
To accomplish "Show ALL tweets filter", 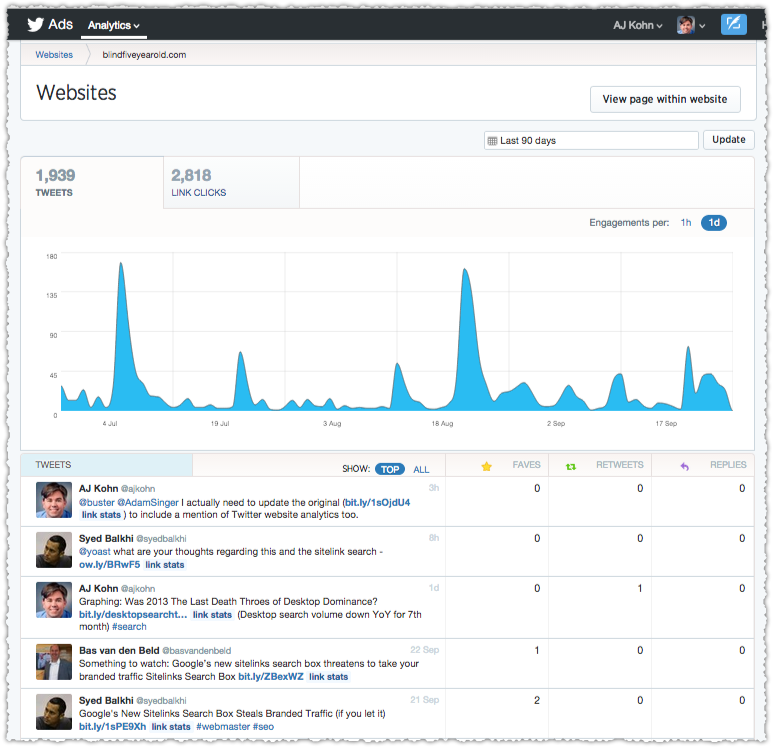I will pos(421,469).
